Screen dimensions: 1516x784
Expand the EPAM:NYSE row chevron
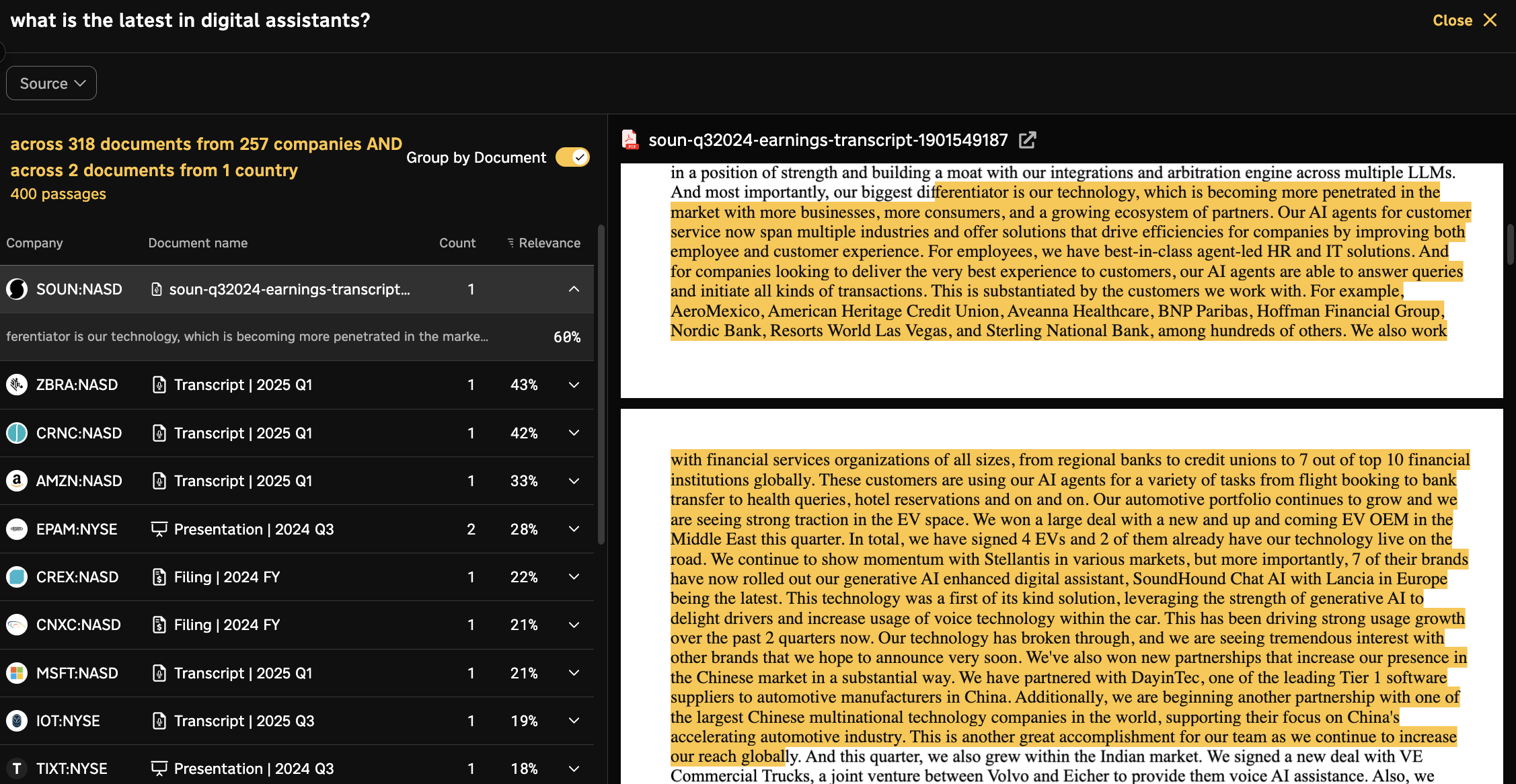click(574, 529)
